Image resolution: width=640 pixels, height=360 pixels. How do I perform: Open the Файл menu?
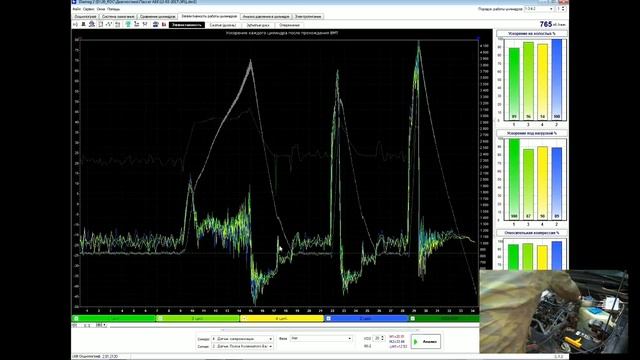click(76, 9)
